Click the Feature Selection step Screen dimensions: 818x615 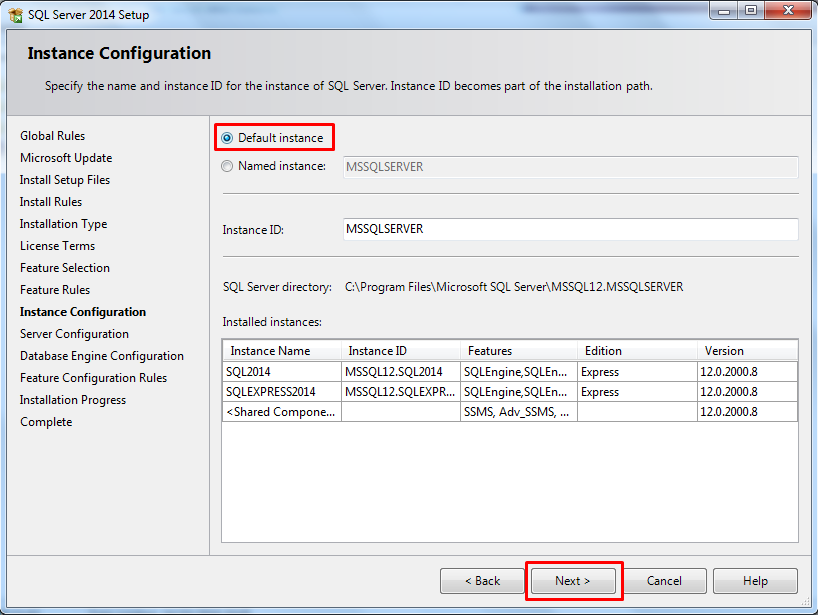[65, 268]
